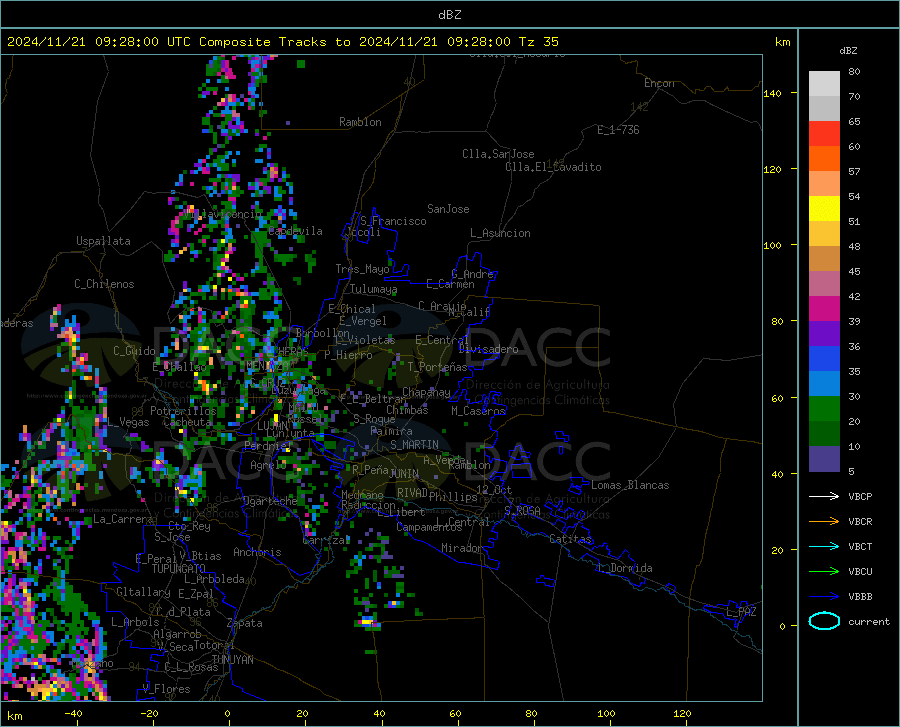Click the V_Flores map label
Viewport: 900px width, 727px height.
(166, 689)
